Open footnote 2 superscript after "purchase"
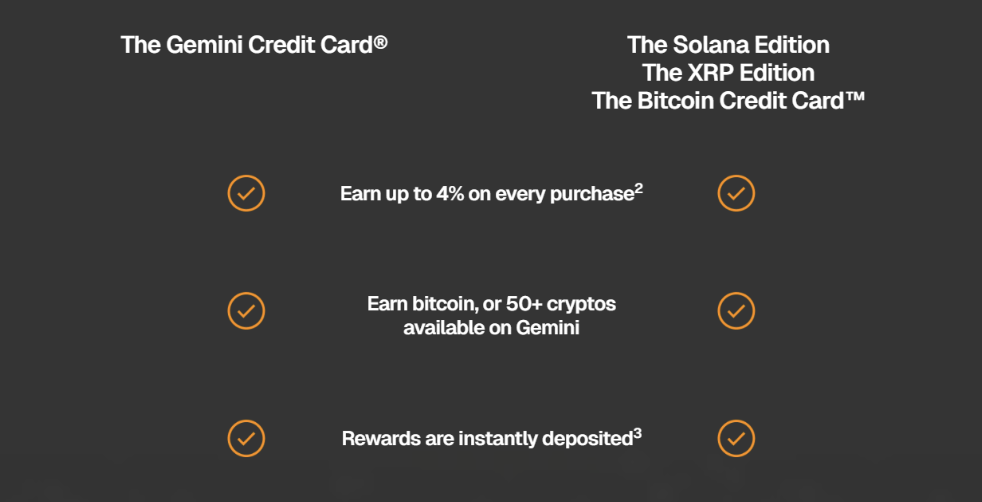This screenshot has width=982, height=502. coord(638,187)
